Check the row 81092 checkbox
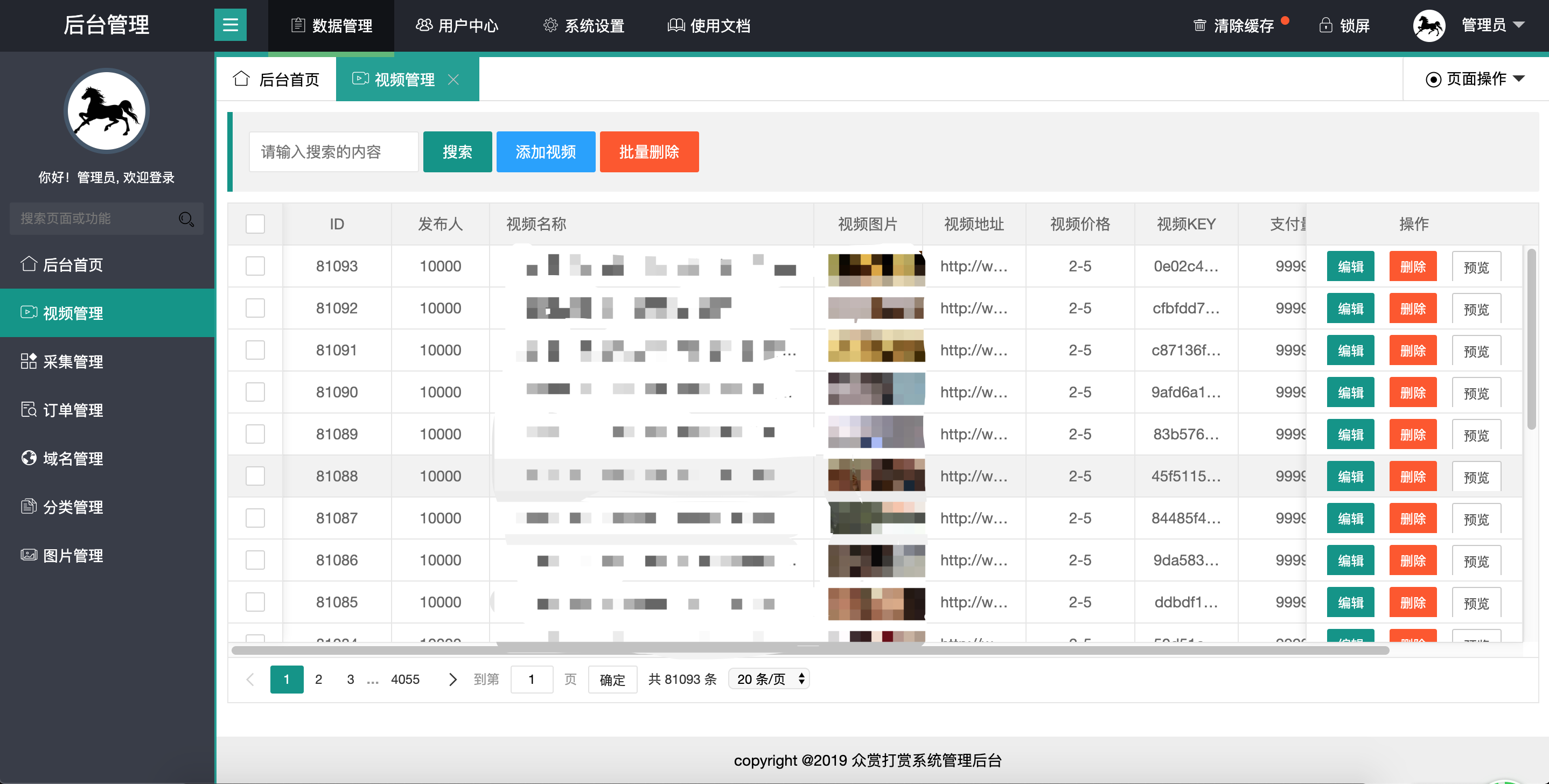The height and width of the screenshot is (784, 1549). point(255,308)
